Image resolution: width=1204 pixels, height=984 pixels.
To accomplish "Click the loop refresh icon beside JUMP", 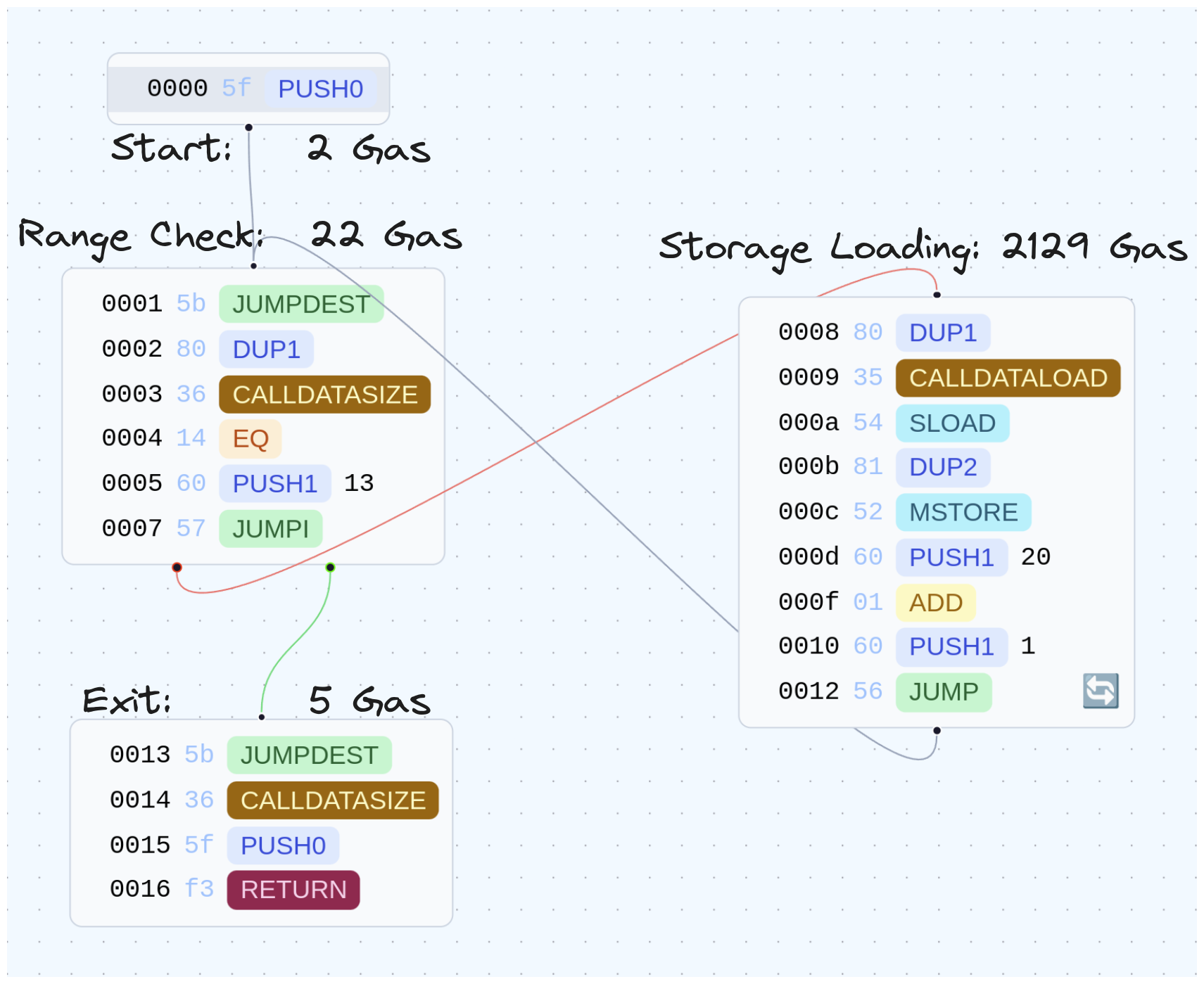I will pos(1100,691).
